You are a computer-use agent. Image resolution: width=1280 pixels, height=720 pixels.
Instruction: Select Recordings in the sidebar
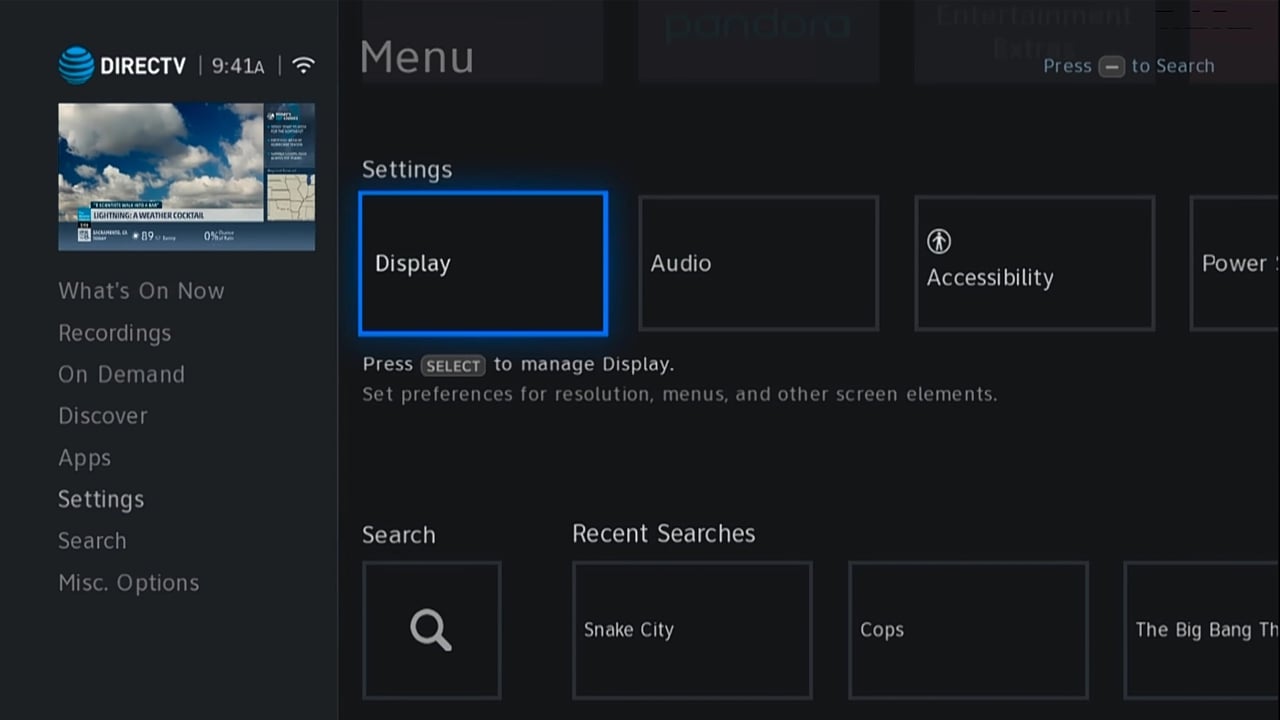114,332
